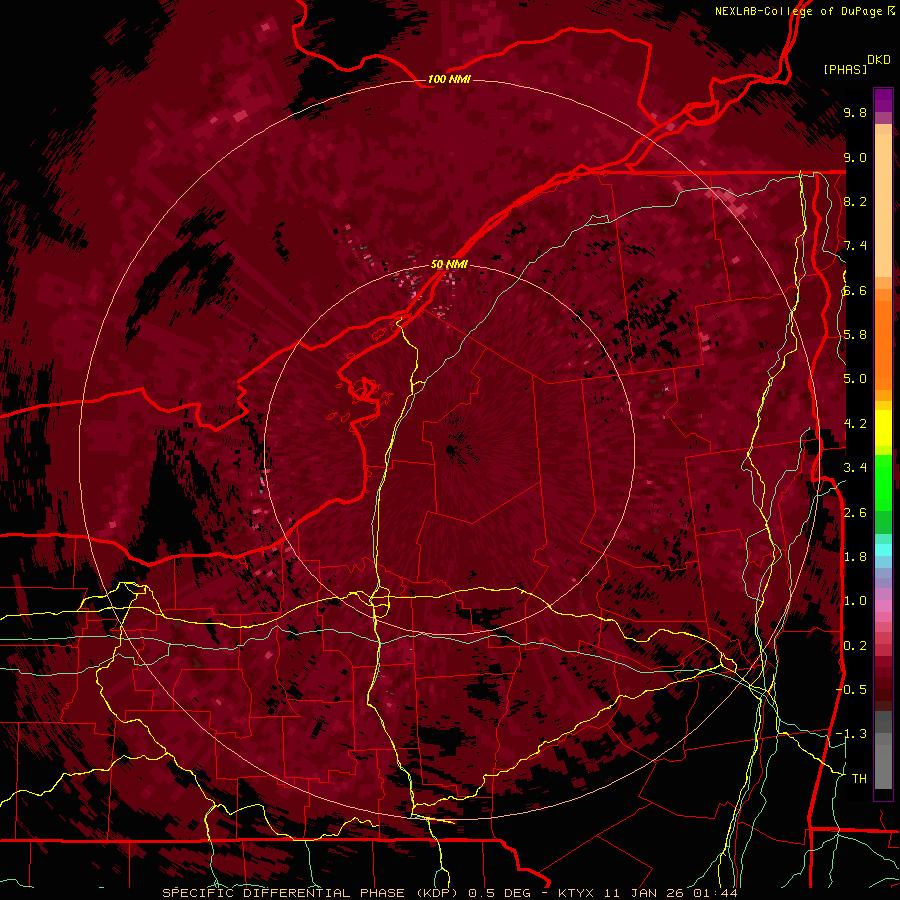Click the NEXLAB-College of DuPage credit text

(800, 11)
